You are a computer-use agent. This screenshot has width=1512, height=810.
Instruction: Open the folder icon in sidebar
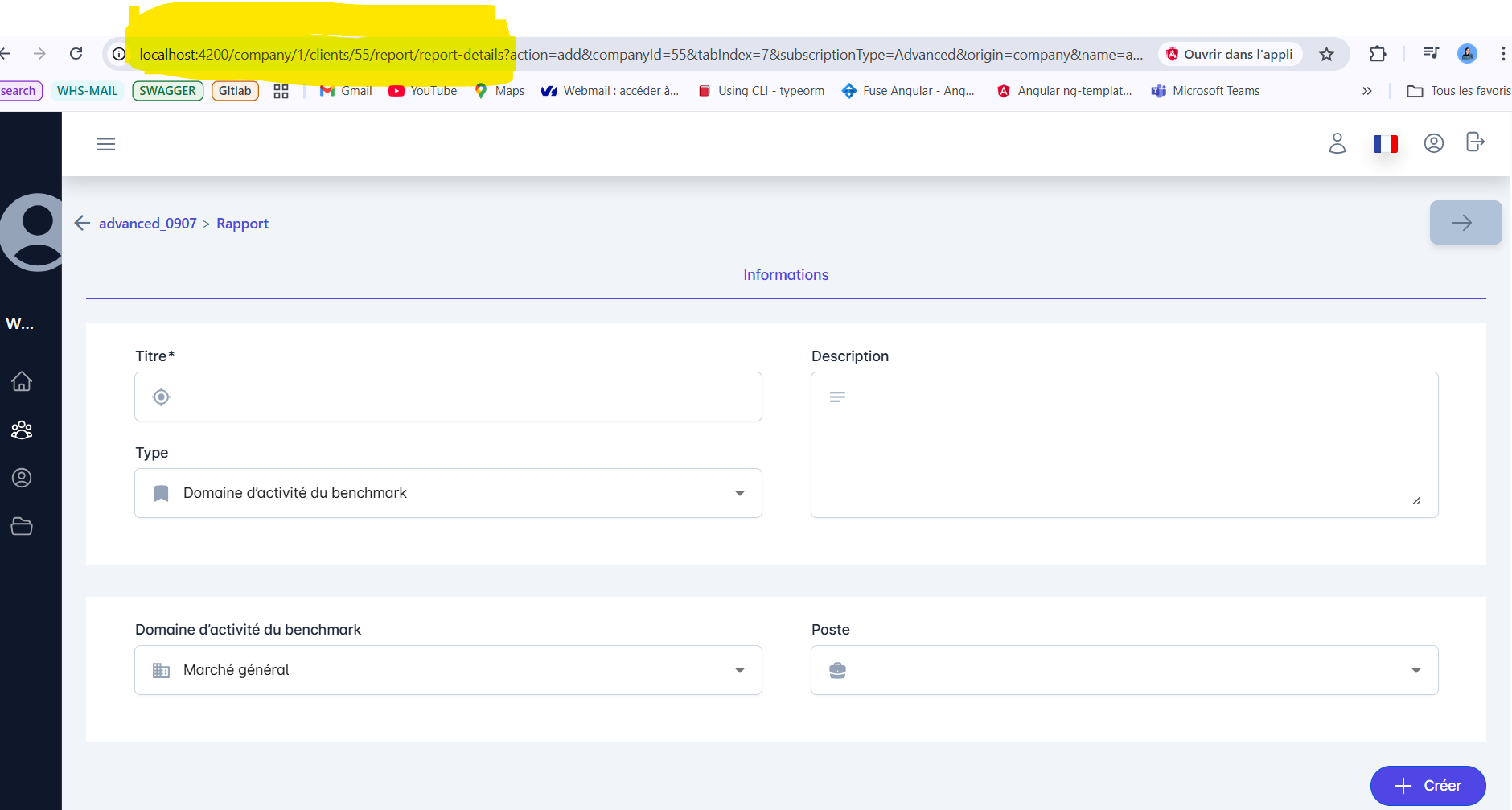(22, 527)
